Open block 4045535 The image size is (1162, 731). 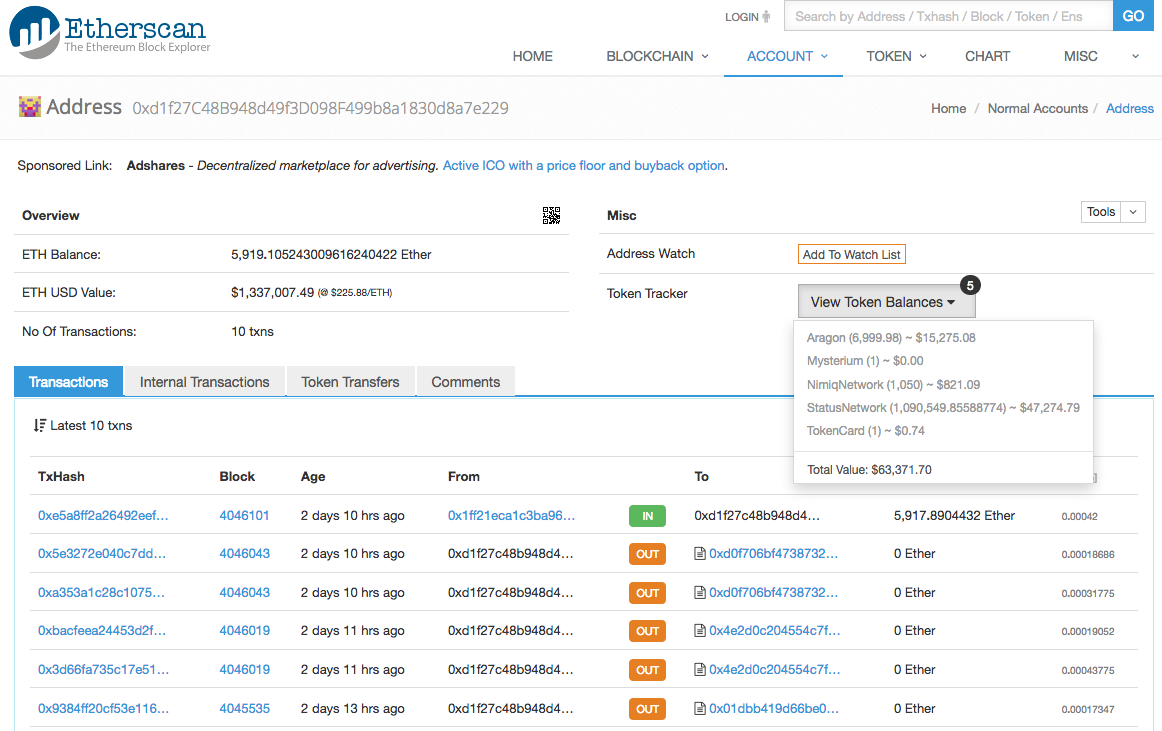[245, 708]
